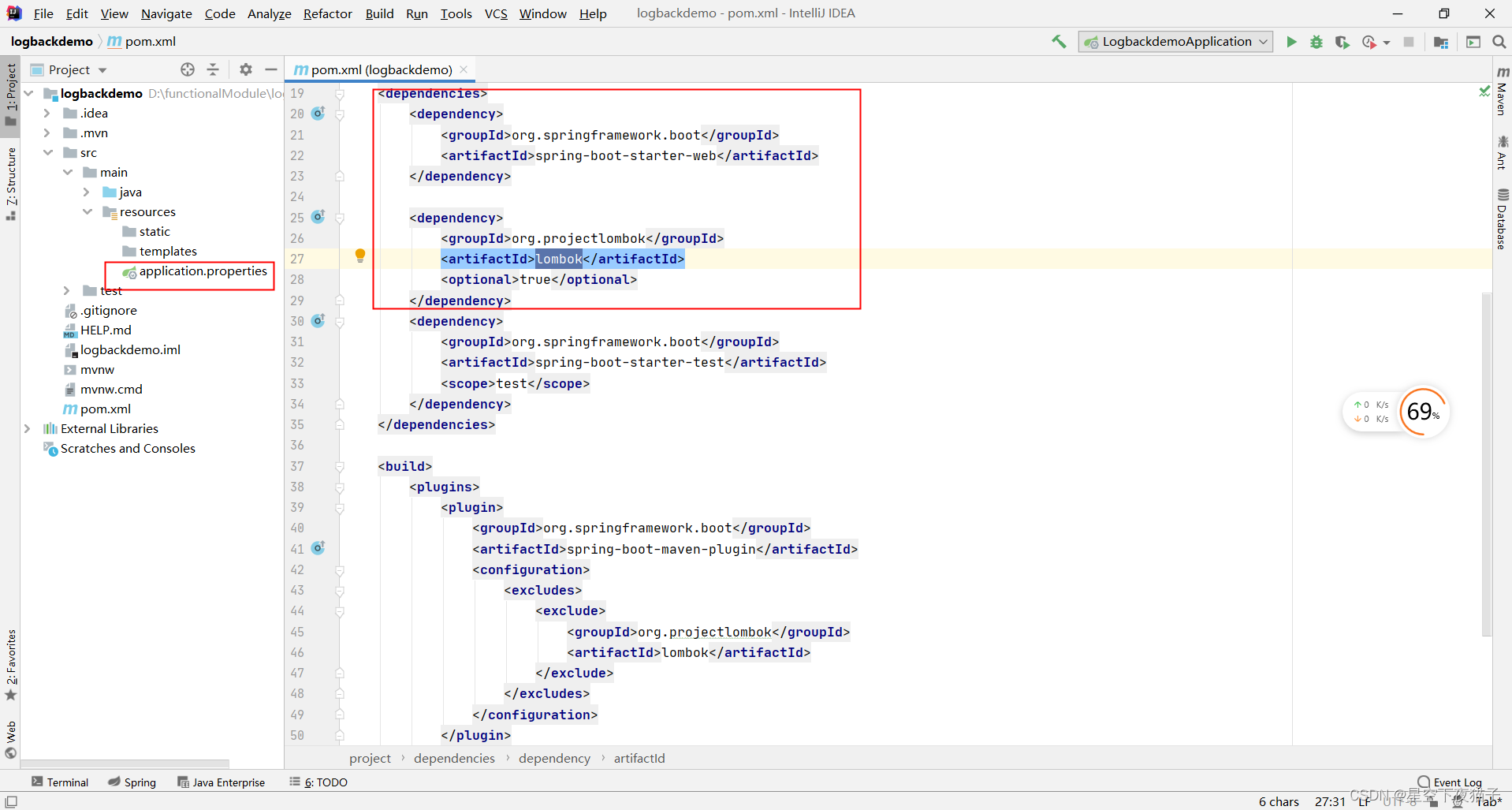Select logbackdemo.iml file
Viewport: 1512px width, 810px height.
122,349
